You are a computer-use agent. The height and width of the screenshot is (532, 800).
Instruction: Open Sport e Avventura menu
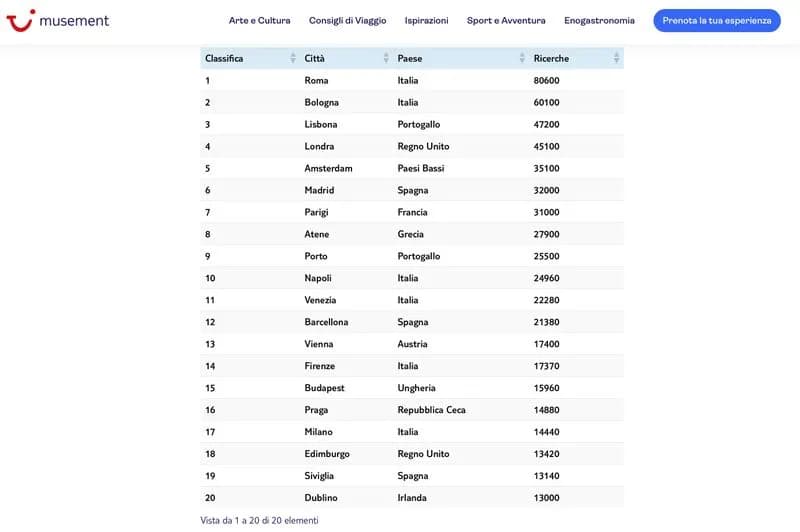coord(506,20)
